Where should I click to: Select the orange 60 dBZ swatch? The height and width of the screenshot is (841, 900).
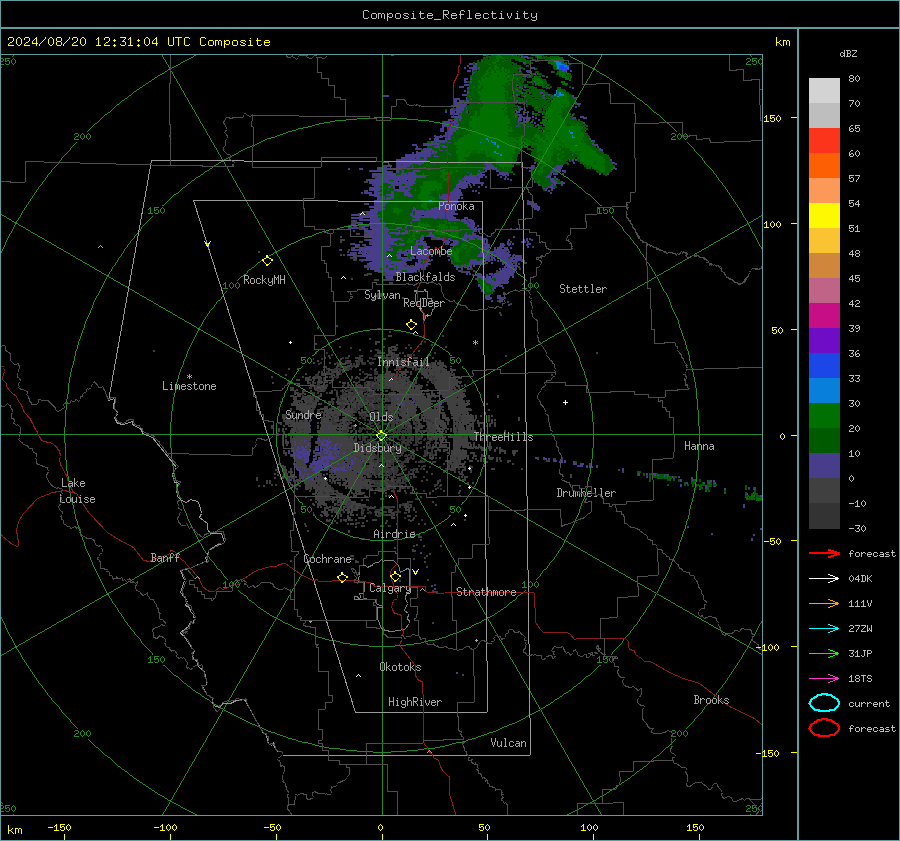coord(824,165)
